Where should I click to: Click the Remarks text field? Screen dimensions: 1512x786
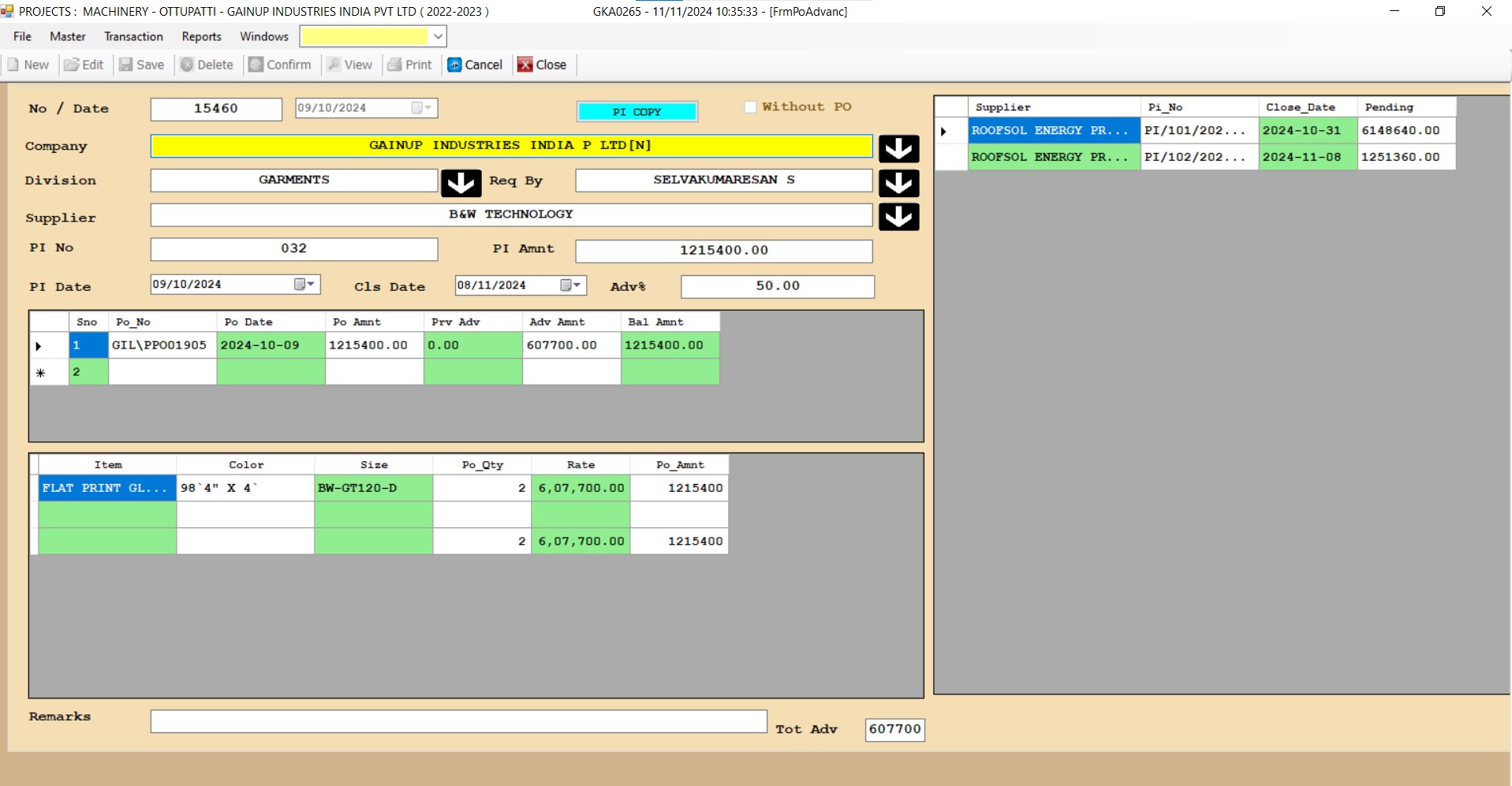458,721
